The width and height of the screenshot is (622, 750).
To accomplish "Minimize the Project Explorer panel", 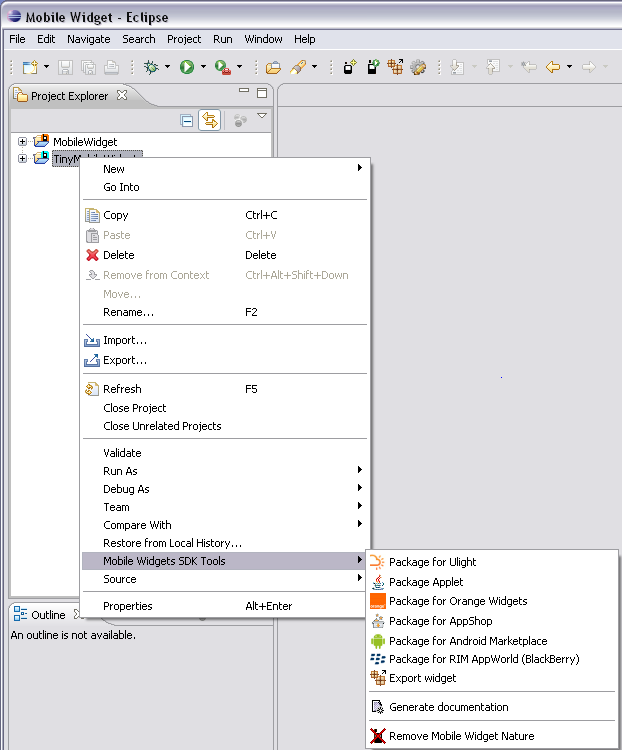I will tap(244, 90).
